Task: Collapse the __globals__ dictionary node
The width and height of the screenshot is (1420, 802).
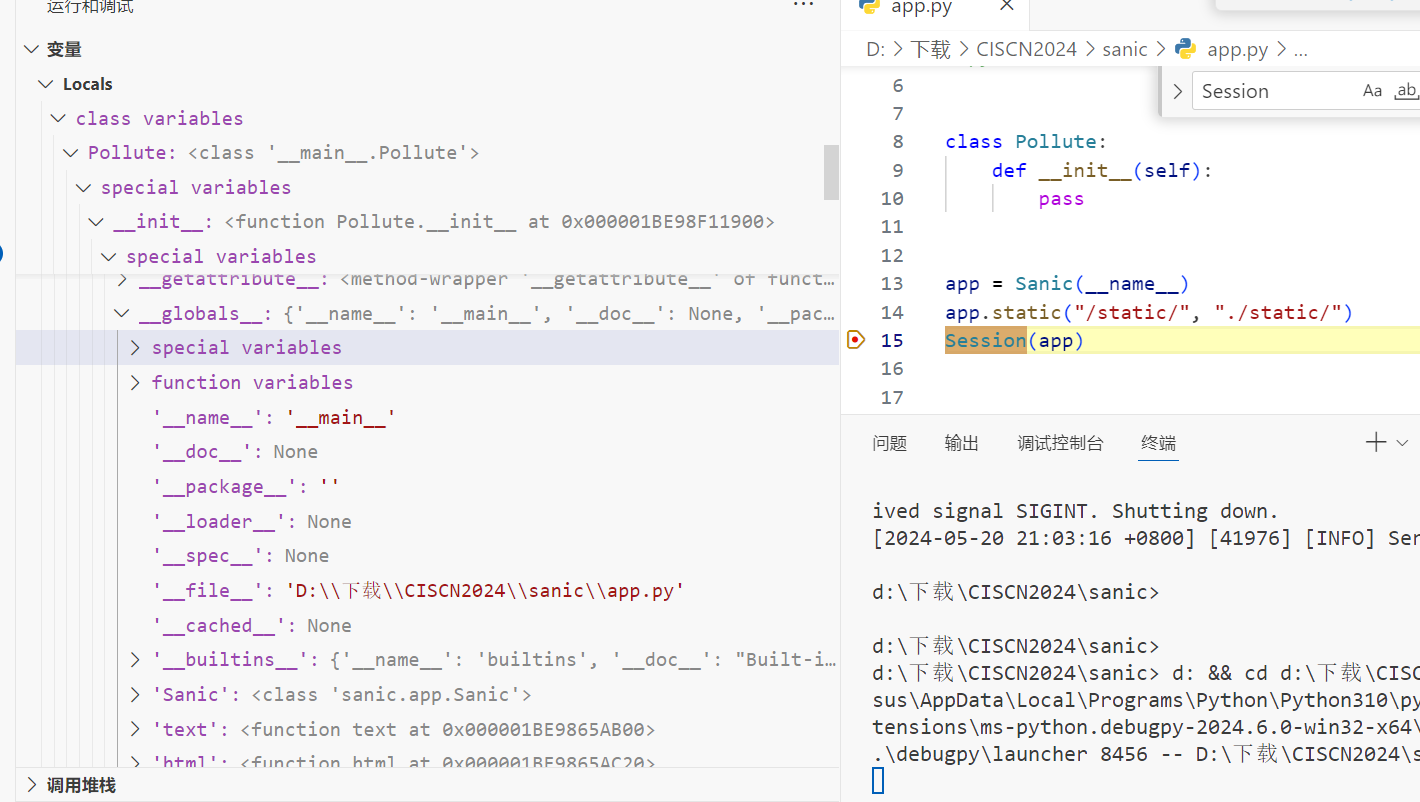Action: pyautogui.click(x=122, y=314)
